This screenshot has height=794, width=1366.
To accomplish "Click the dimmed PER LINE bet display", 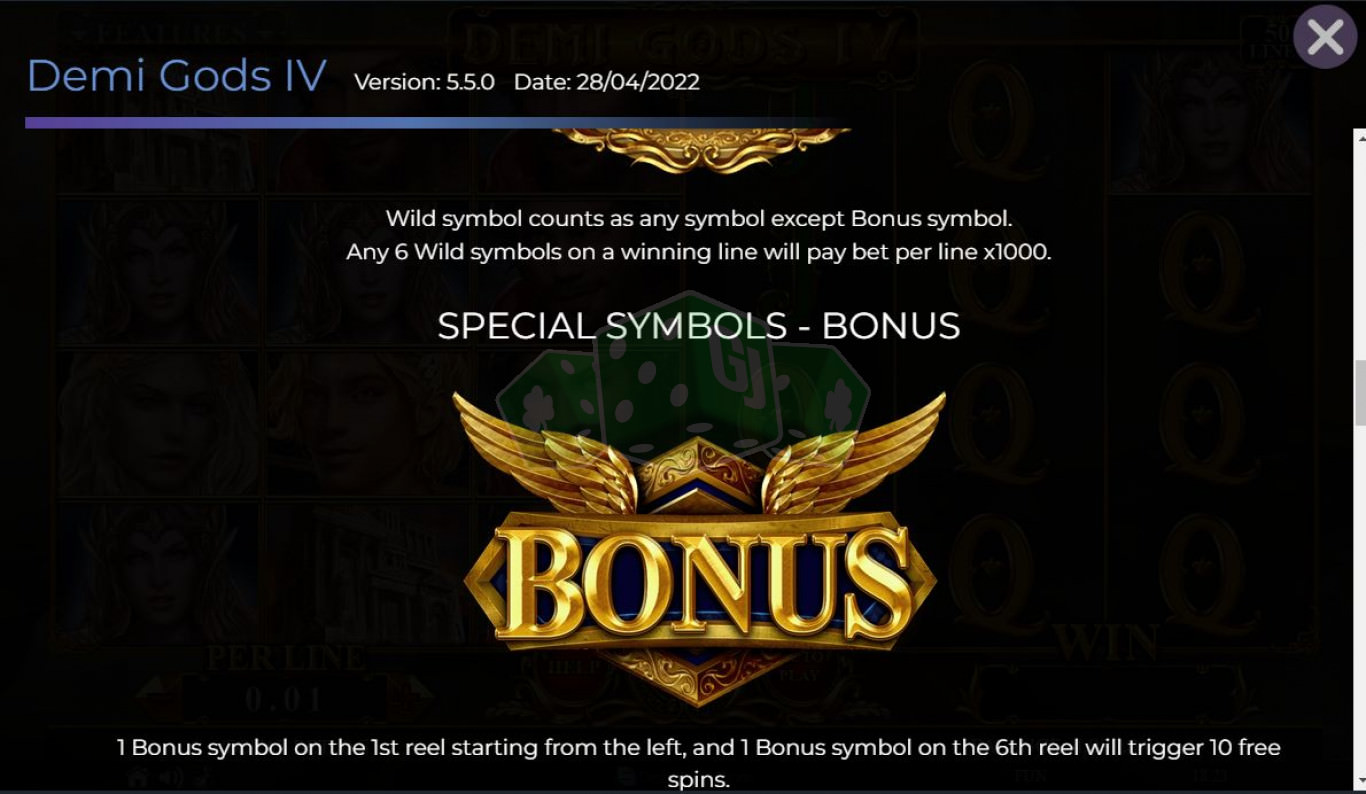I will pyautogui.click(x=285, y=681).
